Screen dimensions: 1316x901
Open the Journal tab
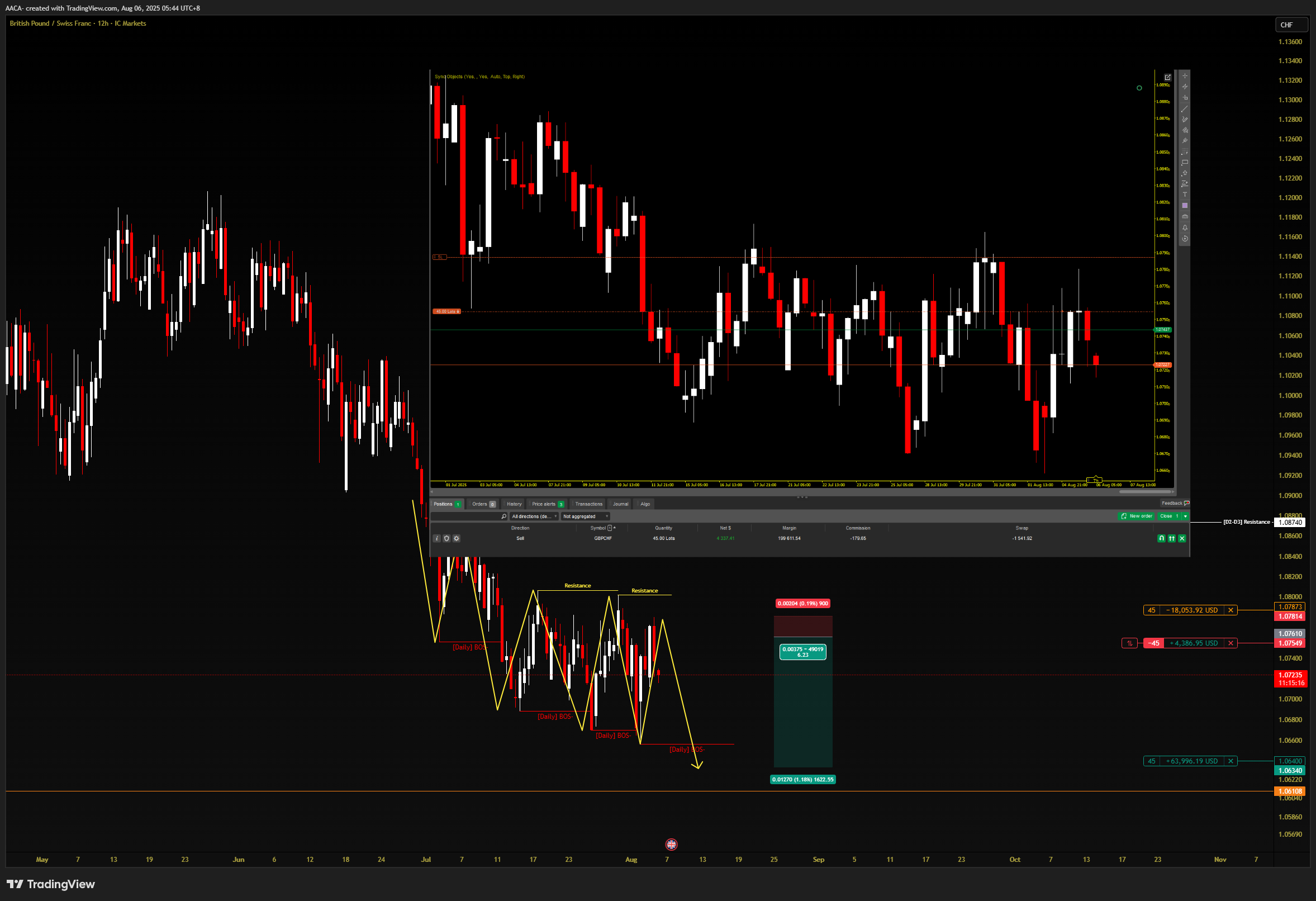(x=620, y=504)
